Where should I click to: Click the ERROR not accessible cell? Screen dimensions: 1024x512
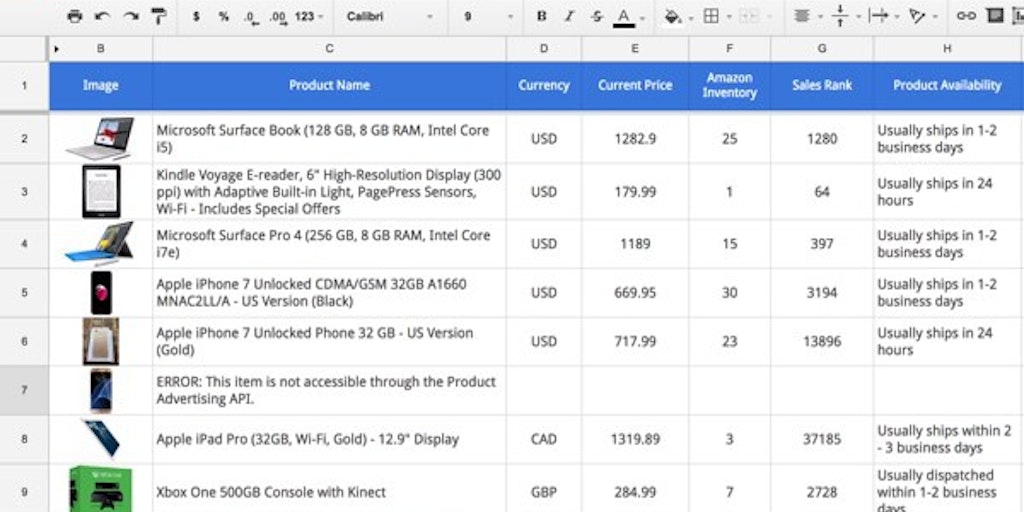point(329,391)
